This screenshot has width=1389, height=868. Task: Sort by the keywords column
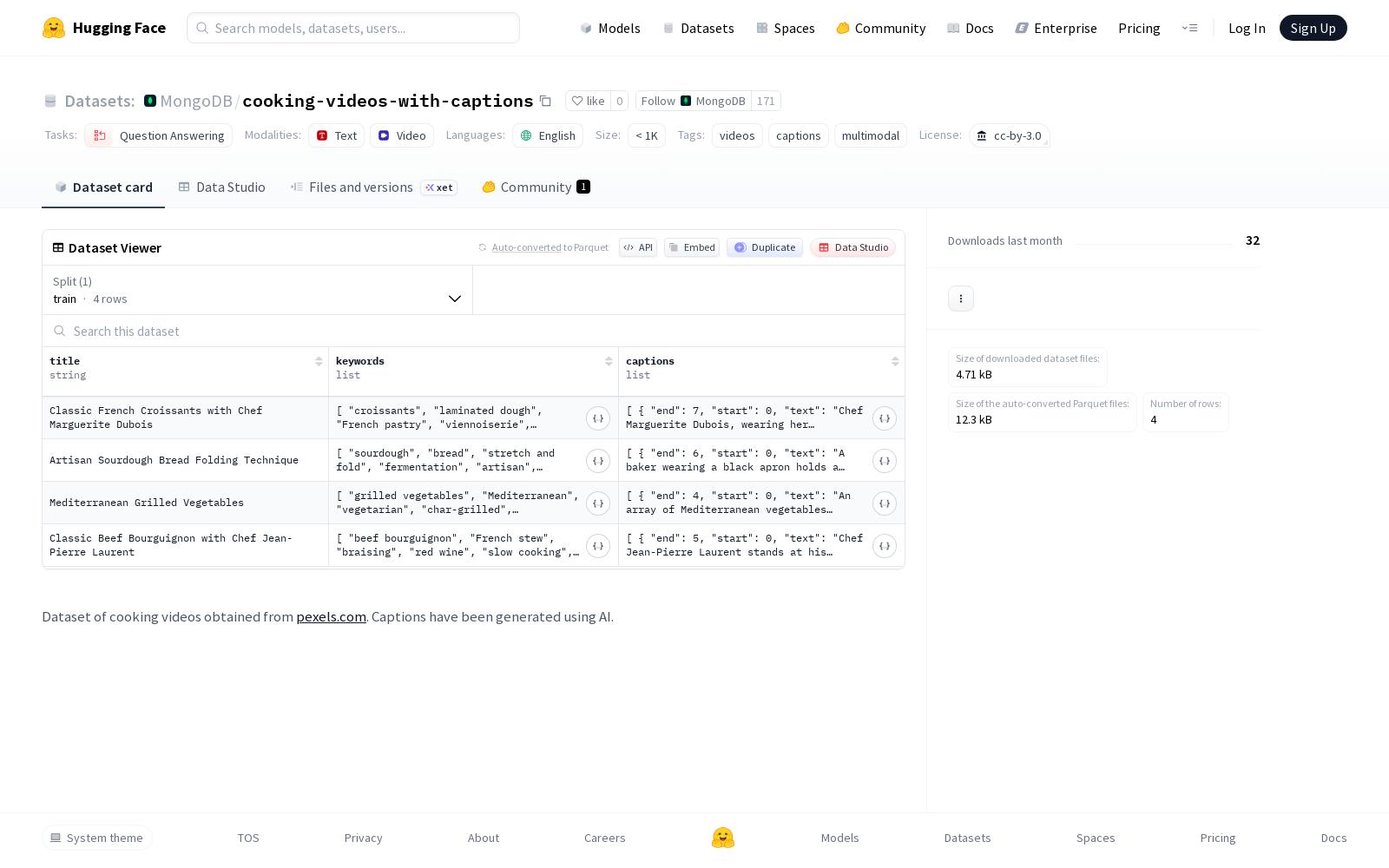point(609,361)
